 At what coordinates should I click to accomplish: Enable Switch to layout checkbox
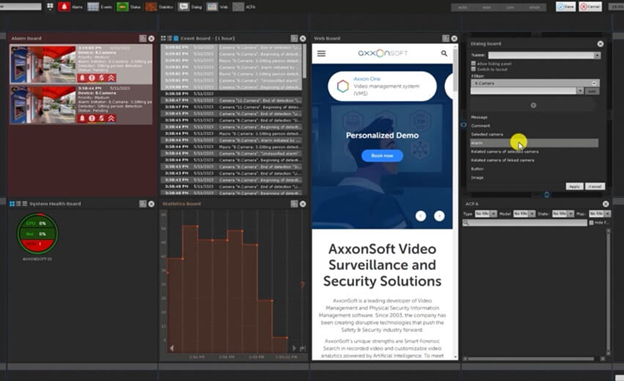pyautogui.click(x=473, y=69)
